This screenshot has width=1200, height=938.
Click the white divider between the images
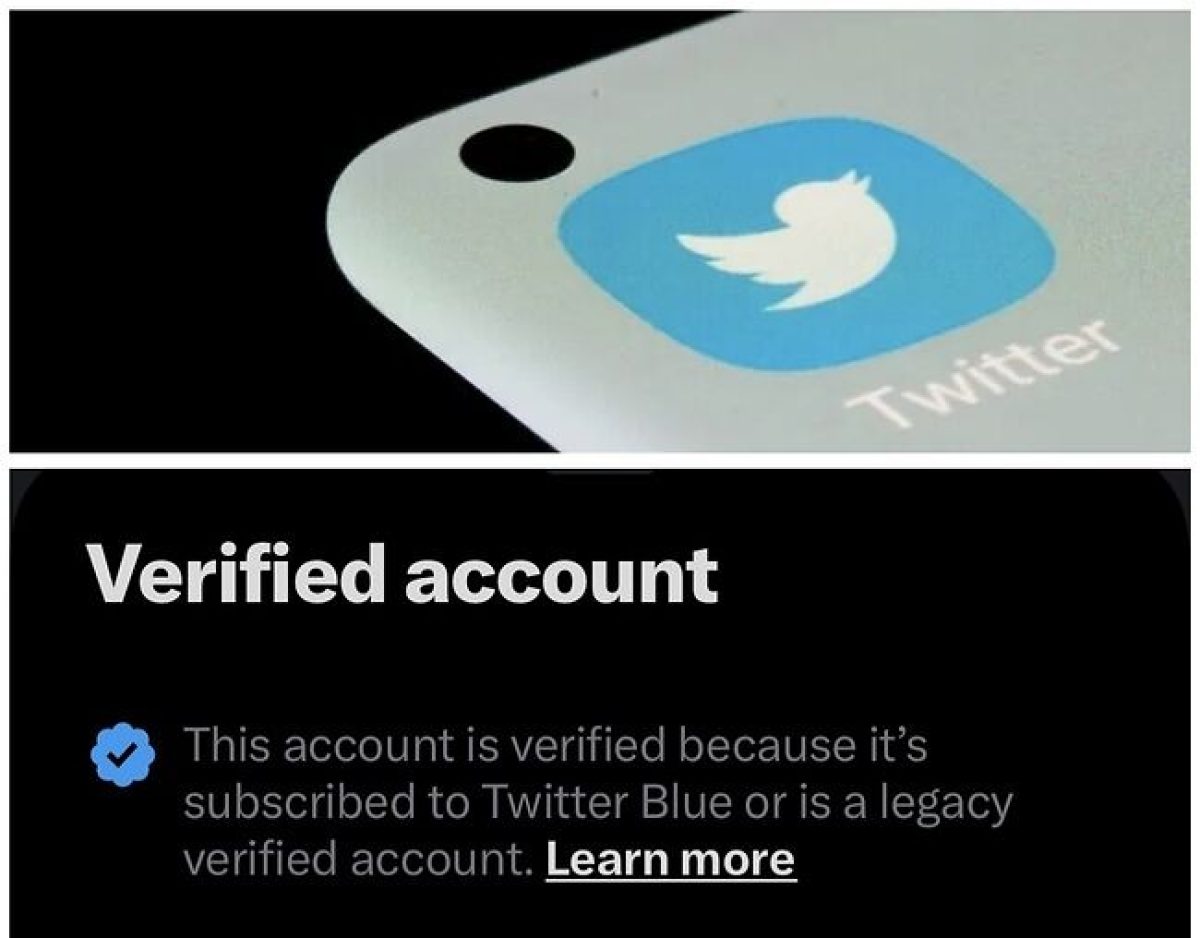[x=600, y=460]
